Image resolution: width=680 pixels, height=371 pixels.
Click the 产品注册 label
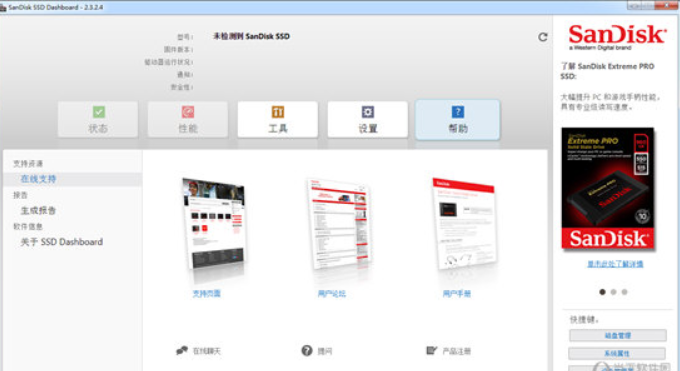(x=457, y=351)
